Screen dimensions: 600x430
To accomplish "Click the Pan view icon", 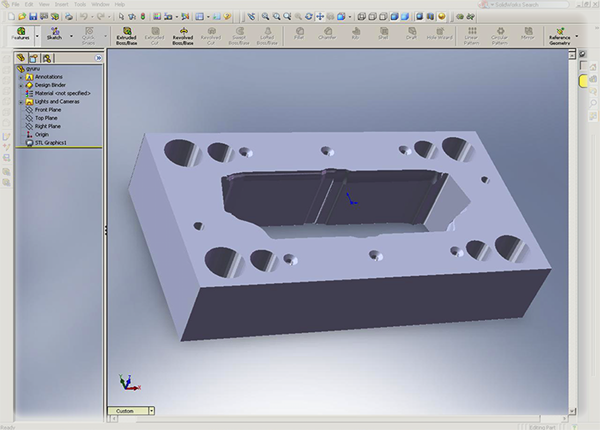I will 319,17.
